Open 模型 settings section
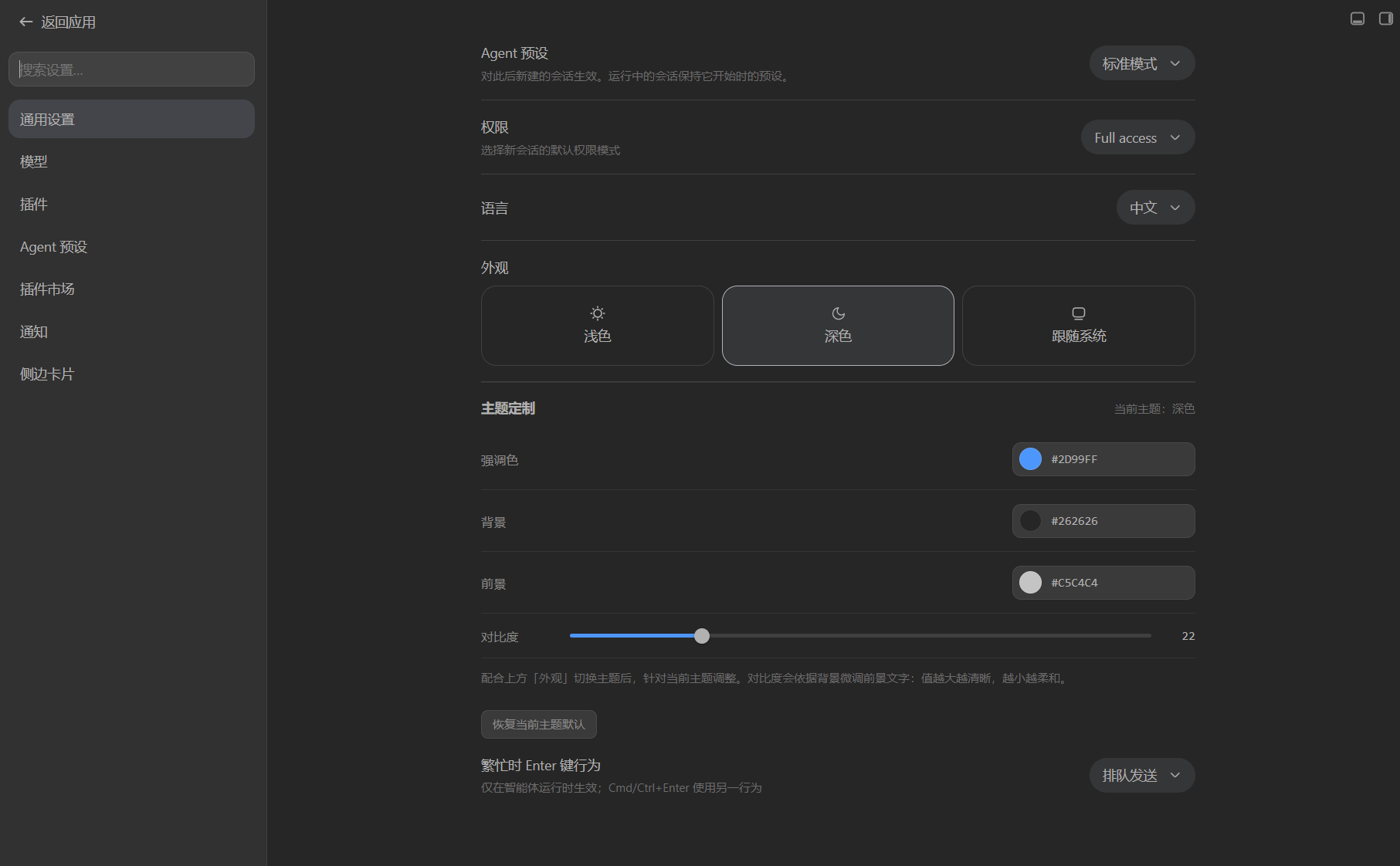 tap(131, 162)
